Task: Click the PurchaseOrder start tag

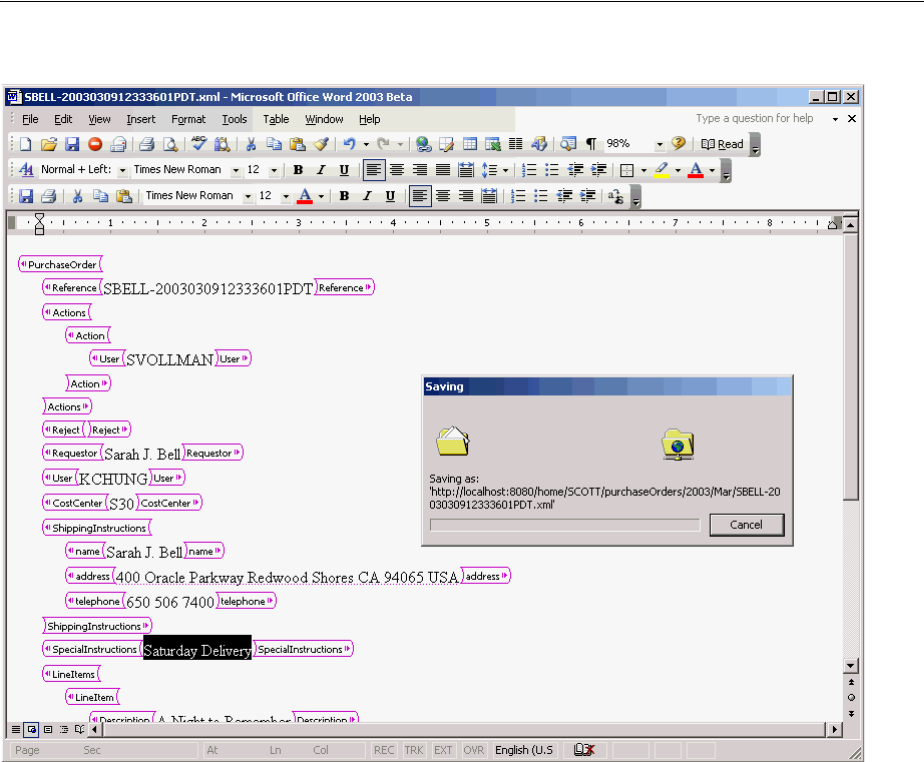Action: point(60,265)
